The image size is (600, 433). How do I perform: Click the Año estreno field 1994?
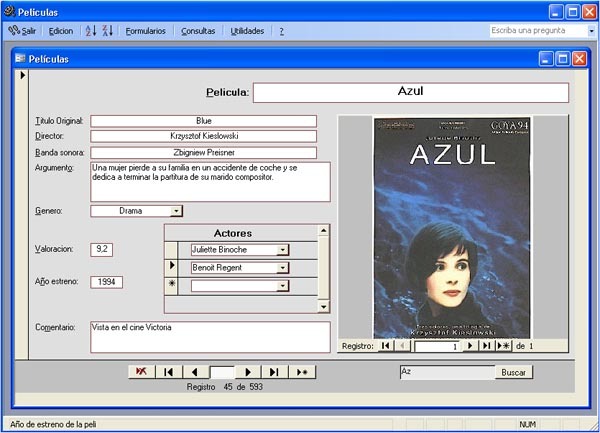106,282
